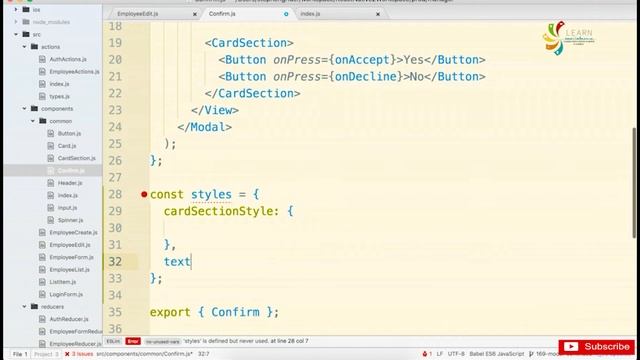Click modified indicator on Confirm.js tab
This screenshot has width=640, height=360.
point(286,14)
